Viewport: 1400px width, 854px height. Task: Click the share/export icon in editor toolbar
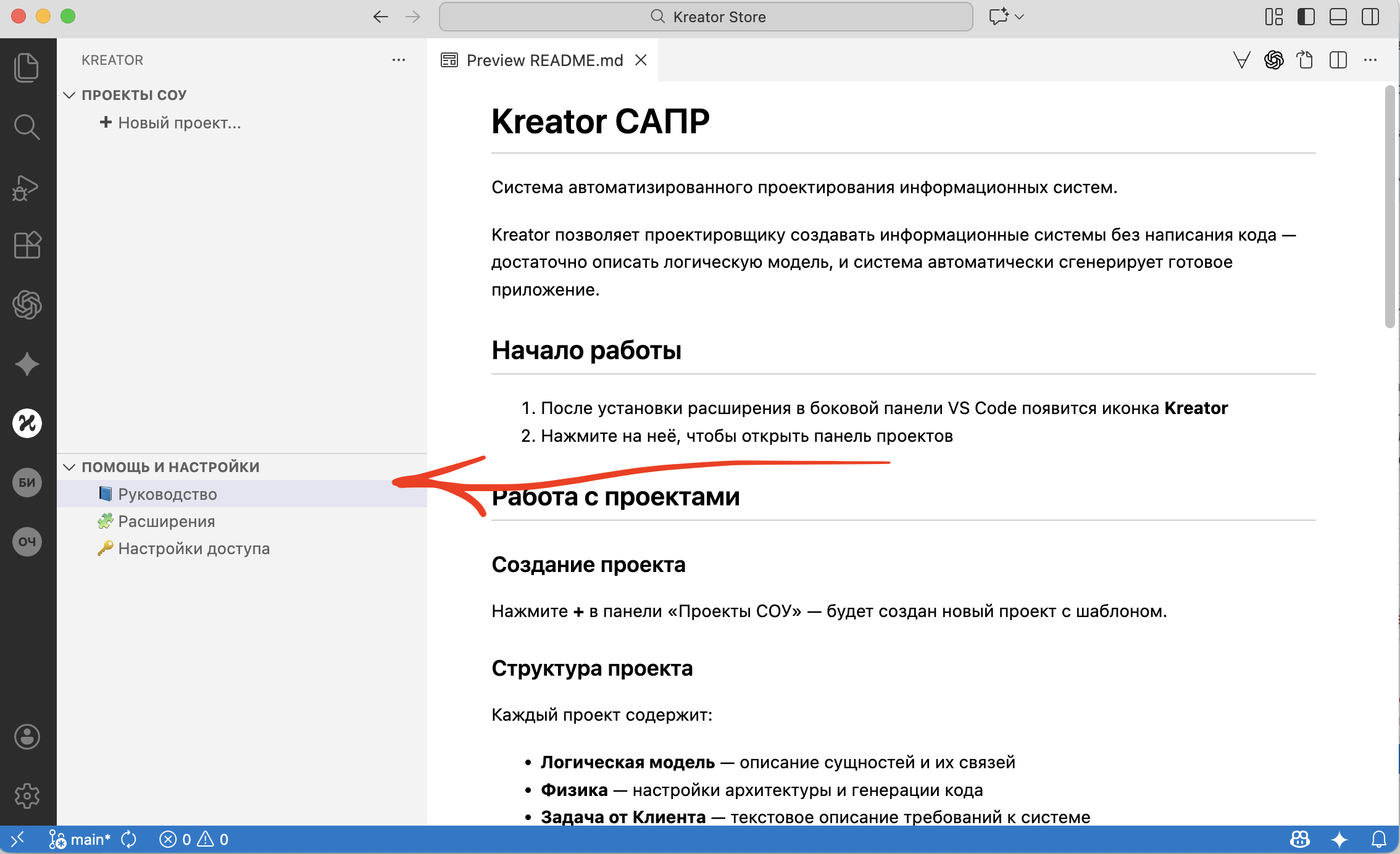[x=1306, y=60]
